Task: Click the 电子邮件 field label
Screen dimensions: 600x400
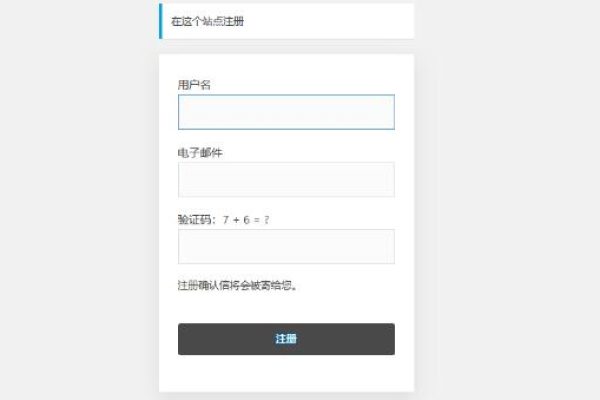Action: 199,152
